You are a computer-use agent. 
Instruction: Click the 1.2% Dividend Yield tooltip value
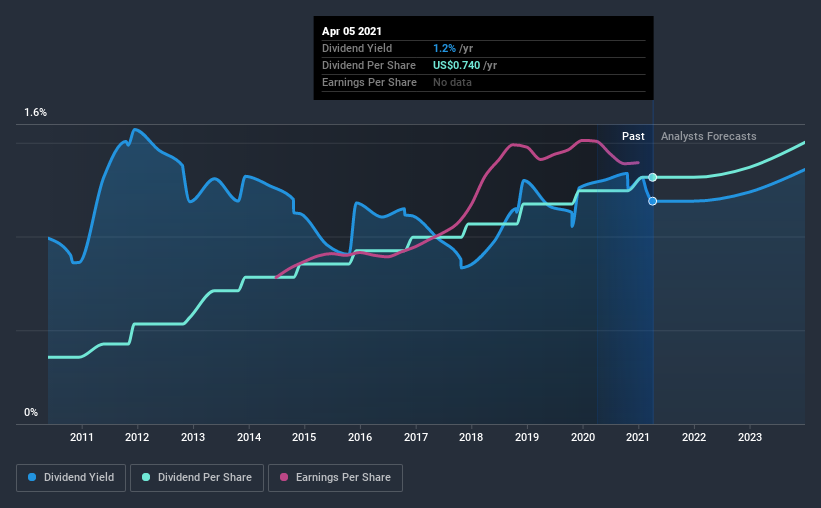coord(445,48)
